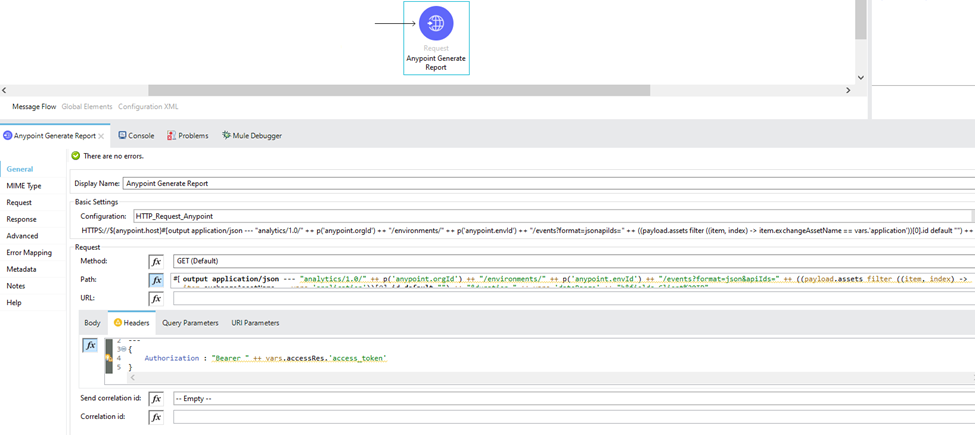Switch to Global Elements view
Viewport: 975px width, 435px height.
(87, 107)
